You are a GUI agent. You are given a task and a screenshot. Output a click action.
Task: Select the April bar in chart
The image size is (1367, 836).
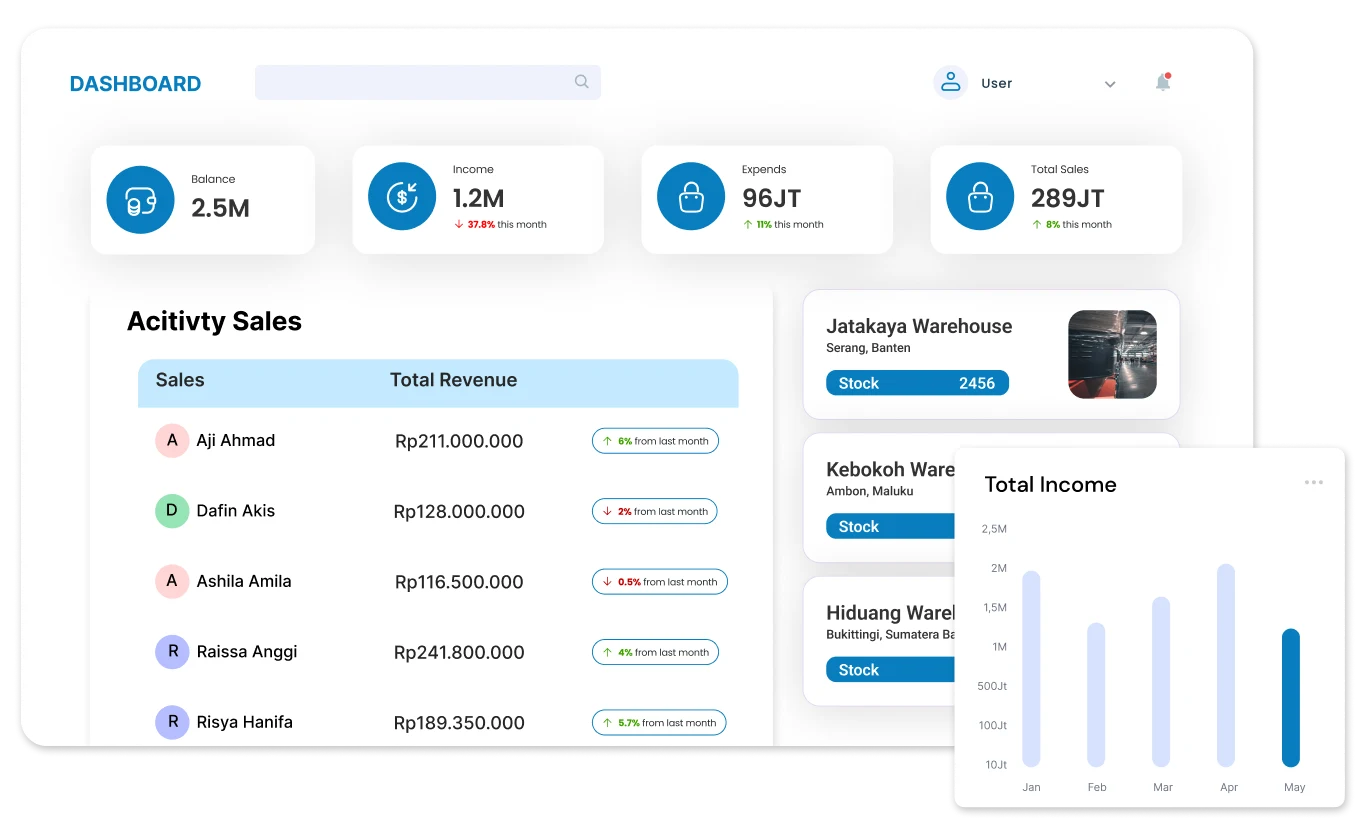[x=1226, y=665]
